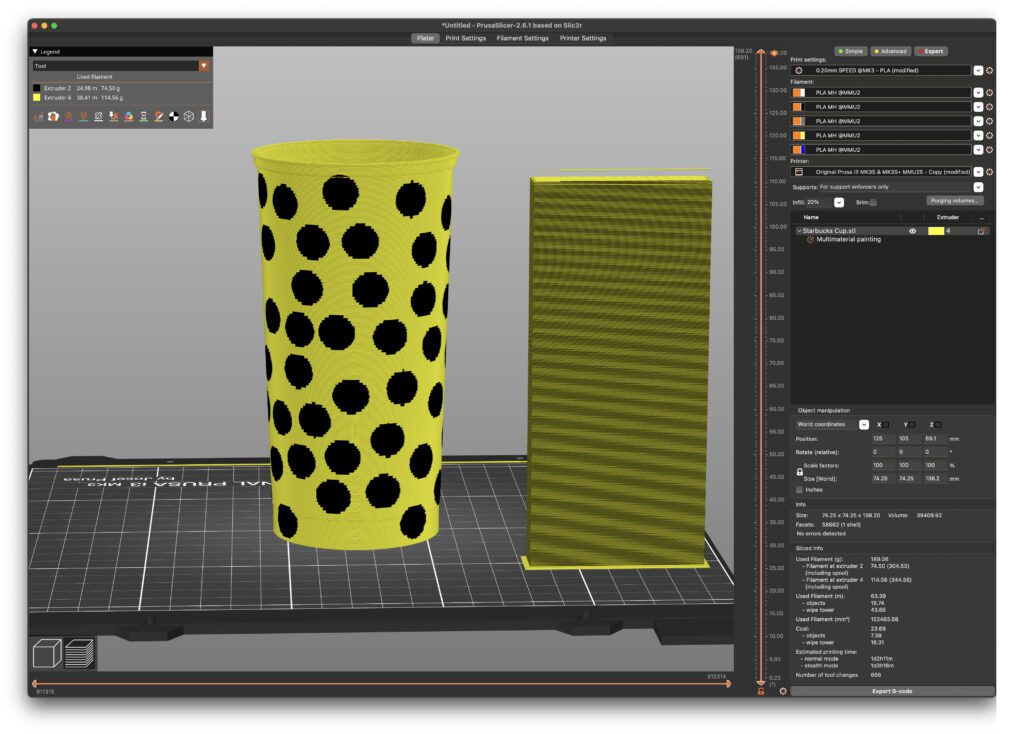Image resolution: width=1024 pixels, height=734 pixels.
Task: Click the 3D editor view cube icon
Action: point(48,655)
